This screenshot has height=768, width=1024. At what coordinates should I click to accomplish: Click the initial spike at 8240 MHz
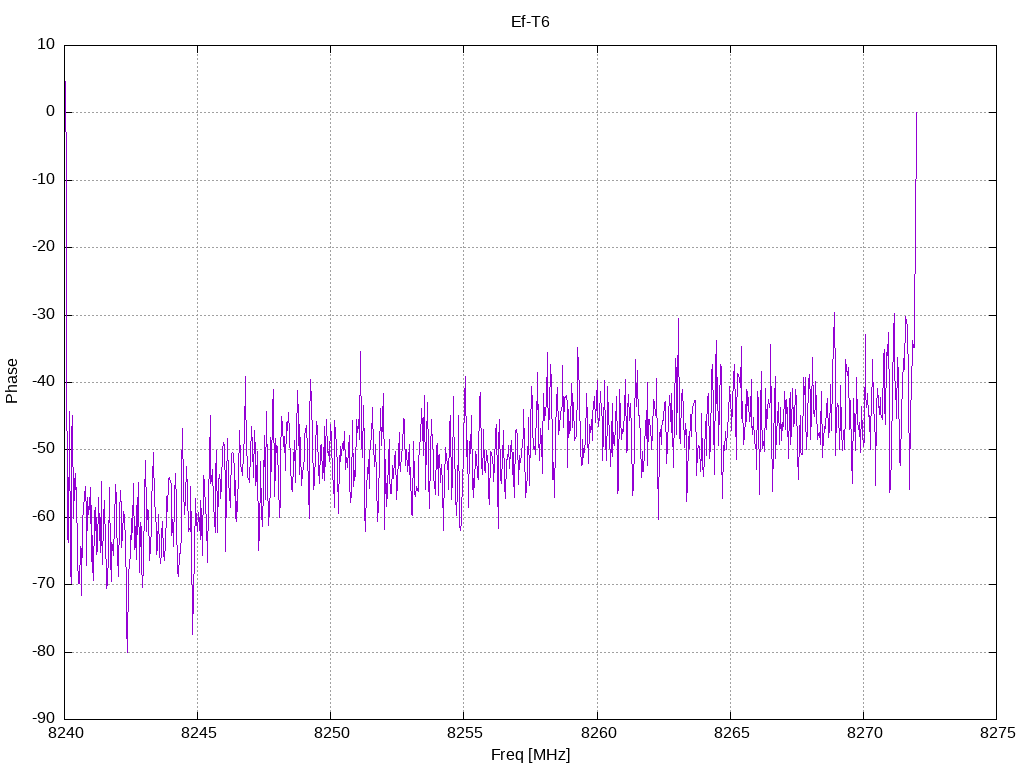pos(65,82)
